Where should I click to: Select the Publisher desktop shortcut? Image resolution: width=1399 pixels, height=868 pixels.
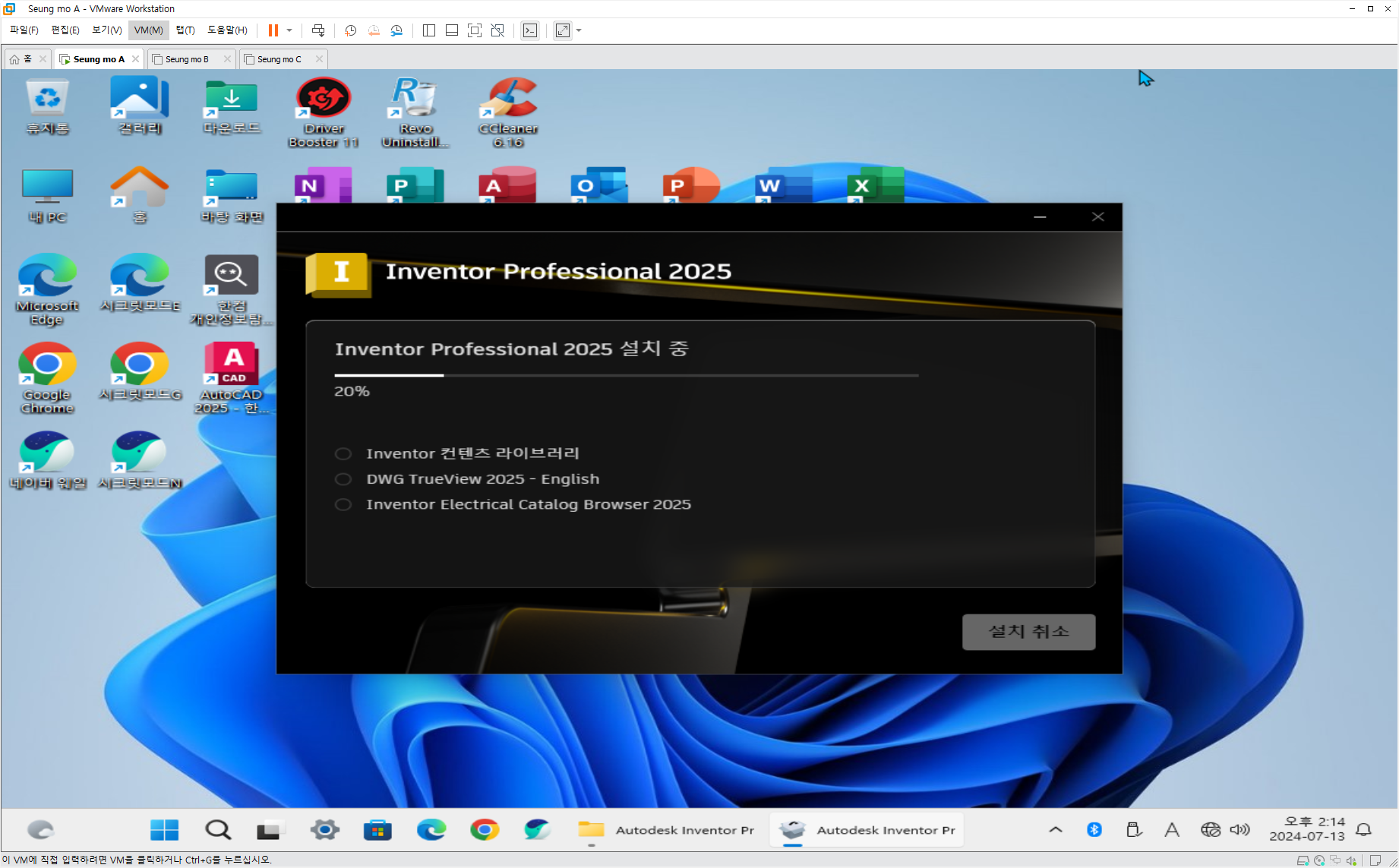(415, 185)
